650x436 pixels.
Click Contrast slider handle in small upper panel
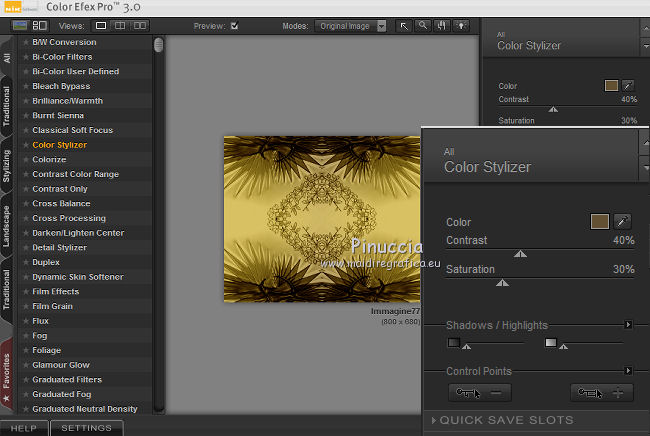[x=553, y=109]
